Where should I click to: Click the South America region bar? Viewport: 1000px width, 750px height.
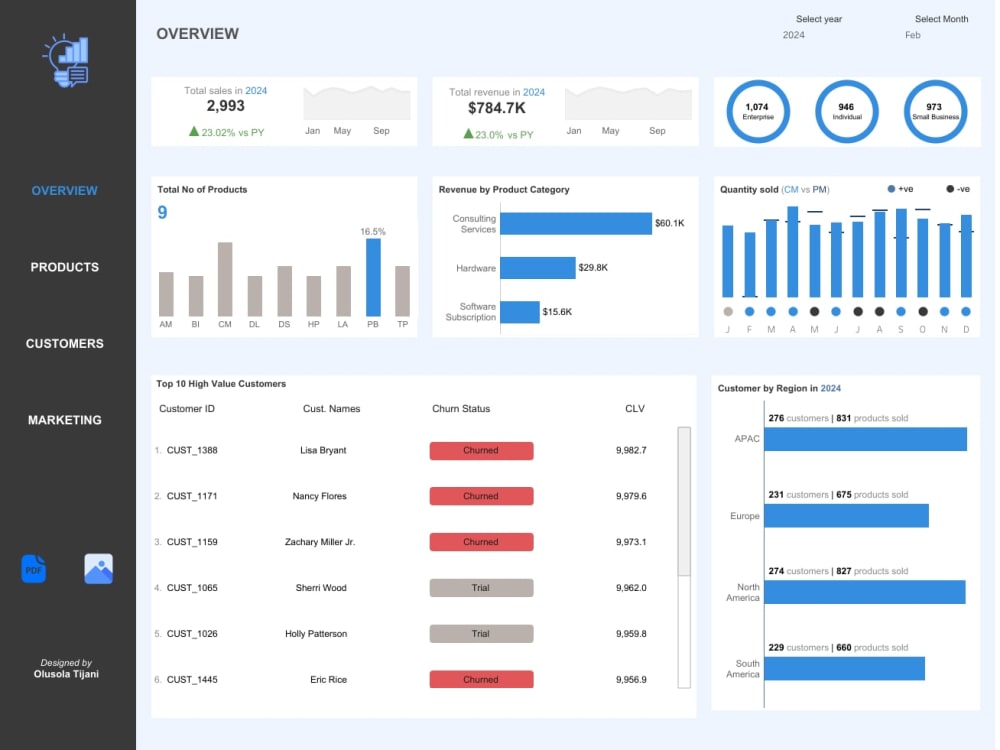[844, 668]
